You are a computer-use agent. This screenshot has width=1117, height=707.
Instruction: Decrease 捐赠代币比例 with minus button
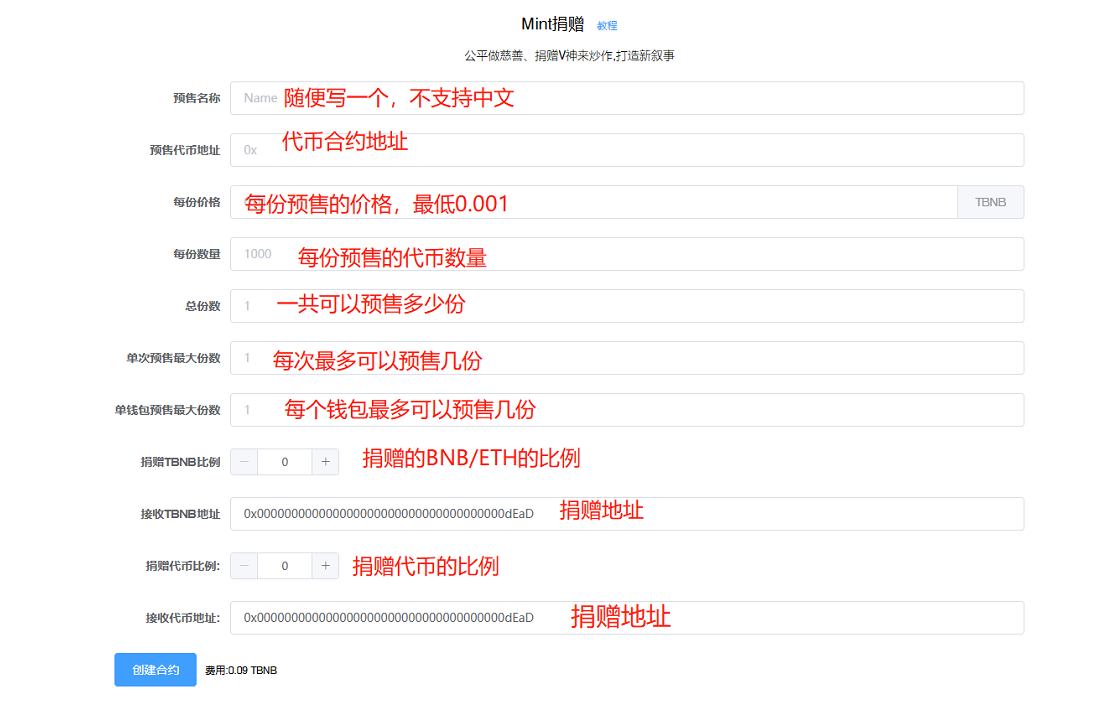[x=244, y=566]
